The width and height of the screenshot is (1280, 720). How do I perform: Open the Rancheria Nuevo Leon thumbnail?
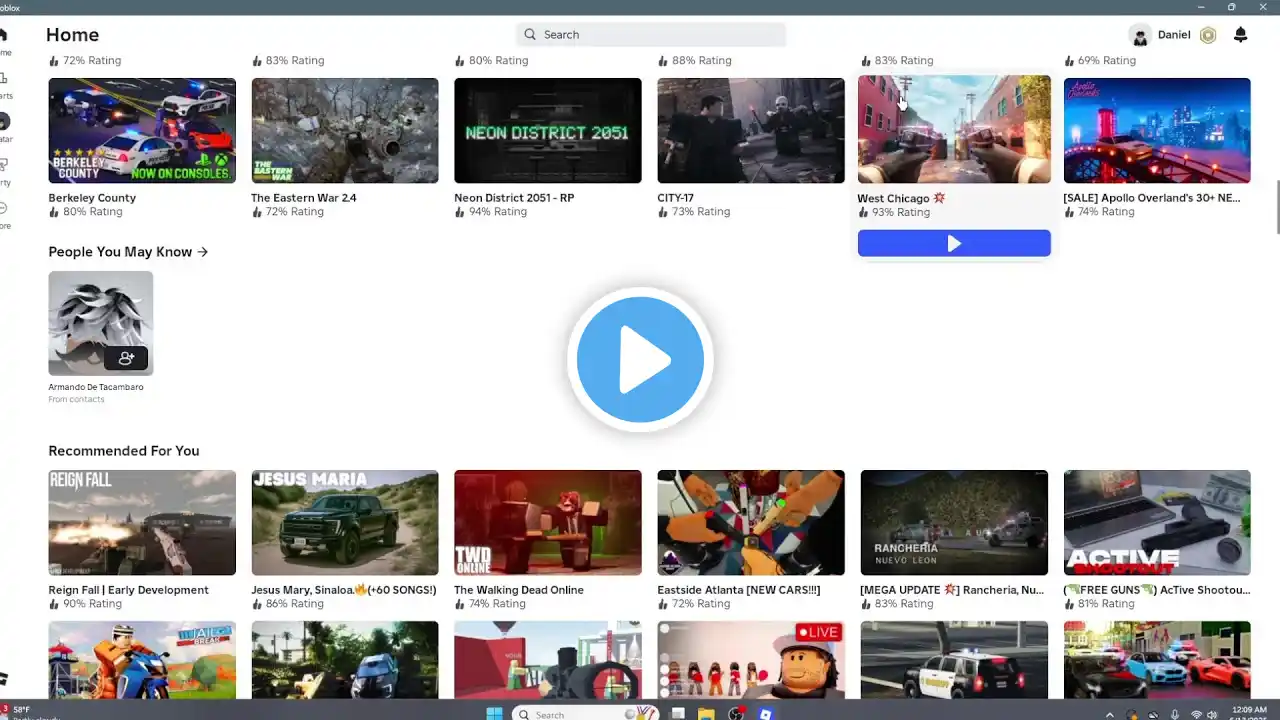point(954,523)
